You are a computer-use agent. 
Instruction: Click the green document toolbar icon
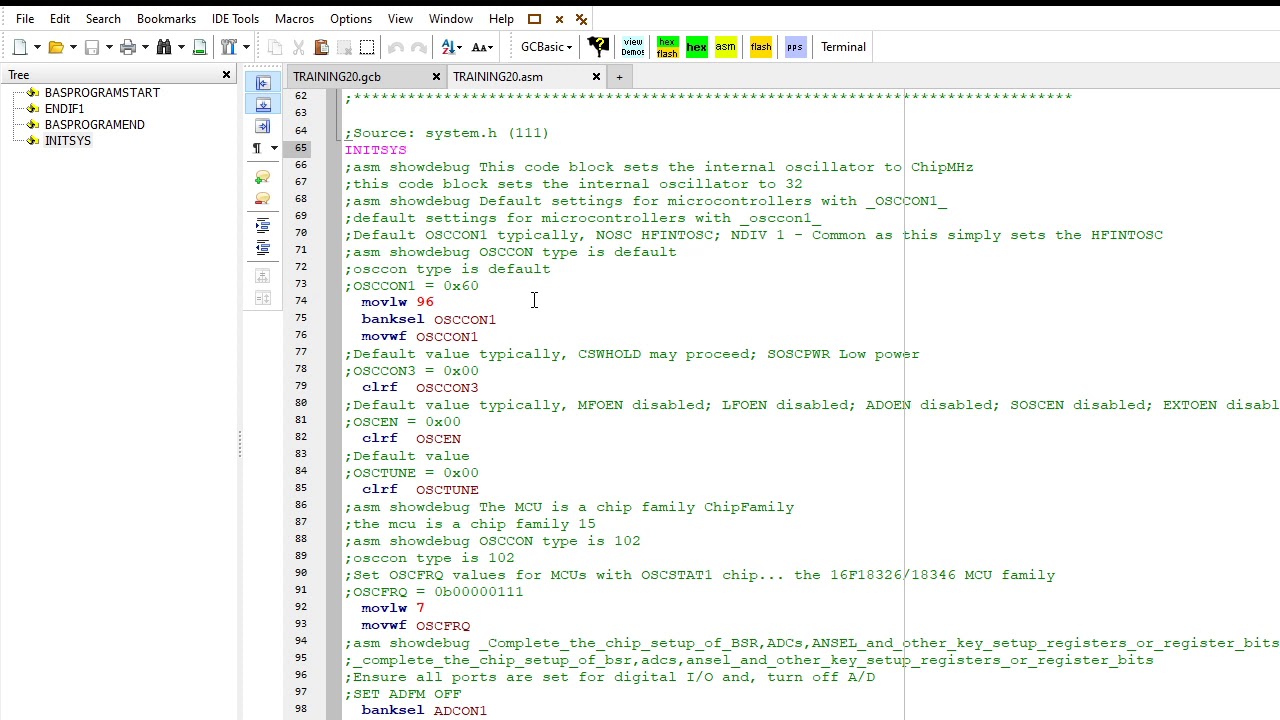click(x=199, y=47)
